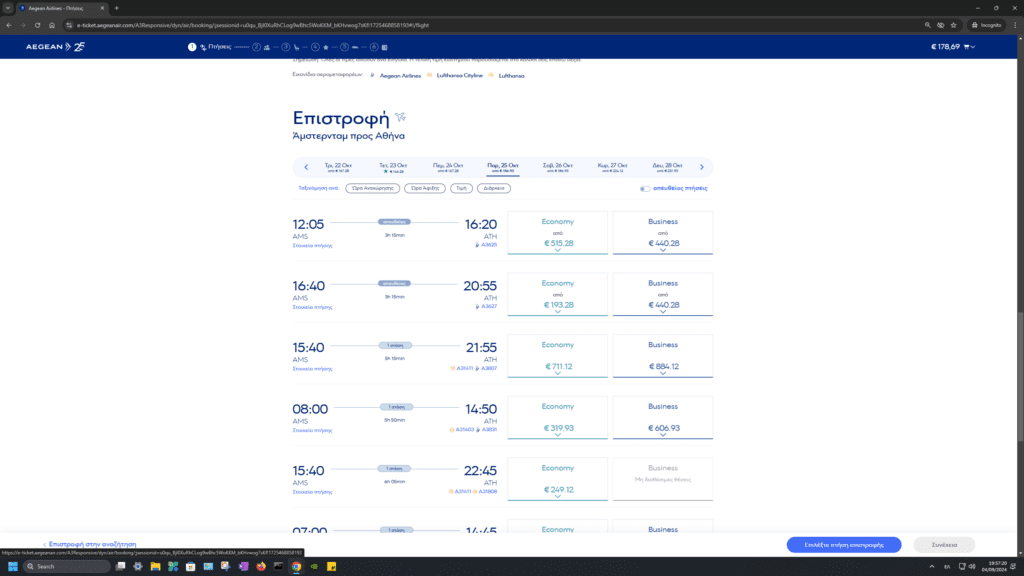Go to previous dates with left arrow
The height and width of the screenshot is (576, 1024).
point(306,167)
